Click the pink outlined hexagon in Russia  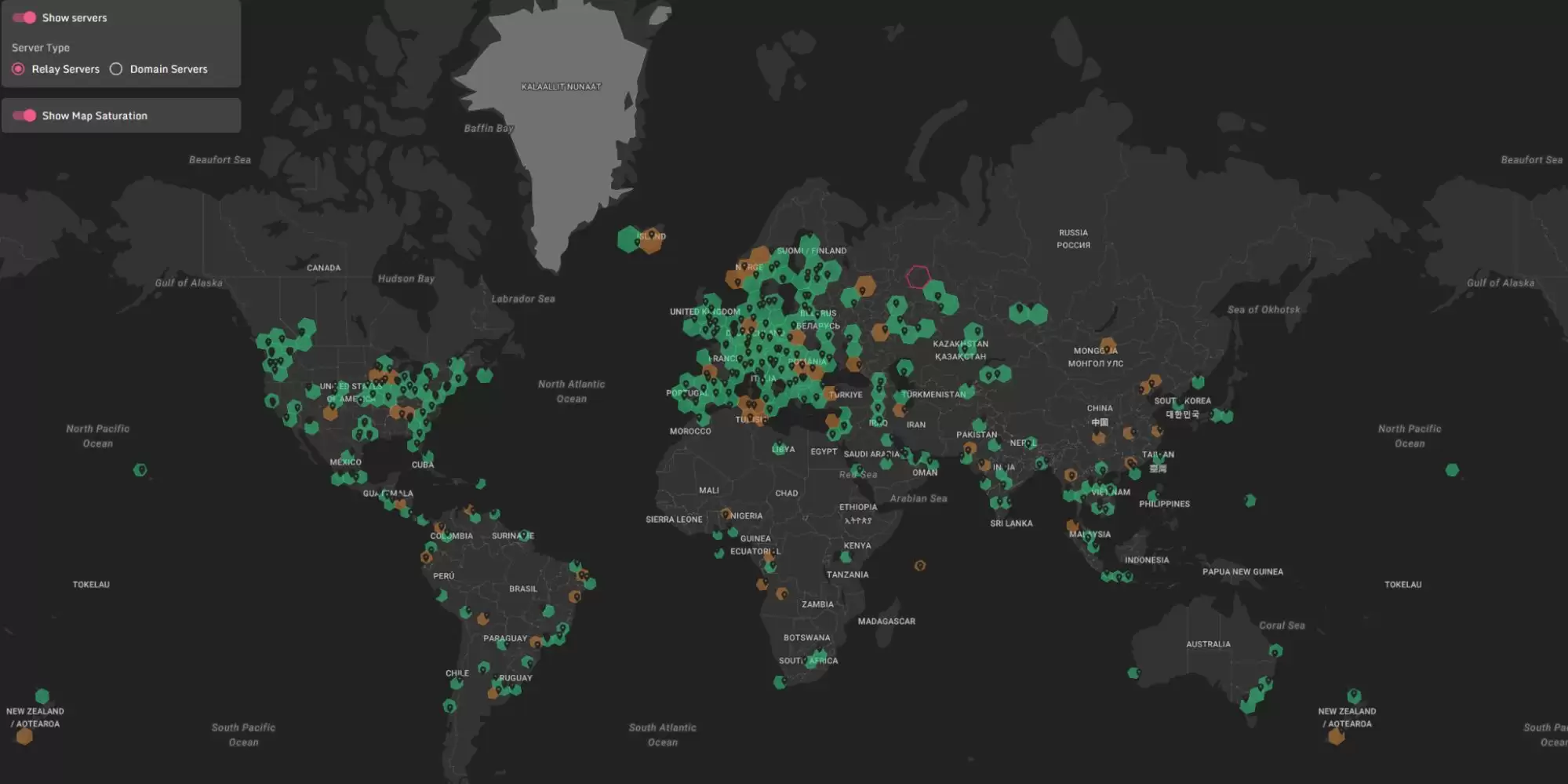tap(918, 277)
